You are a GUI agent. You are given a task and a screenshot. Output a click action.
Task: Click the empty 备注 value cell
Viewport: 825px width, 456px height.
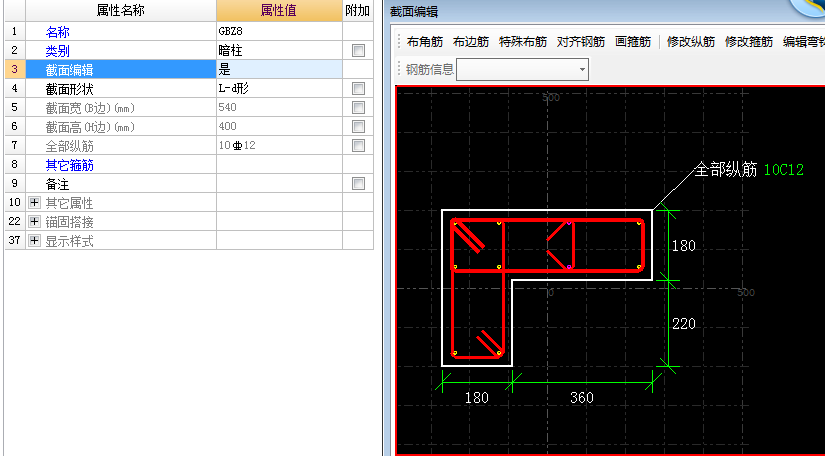click(279, 184)
